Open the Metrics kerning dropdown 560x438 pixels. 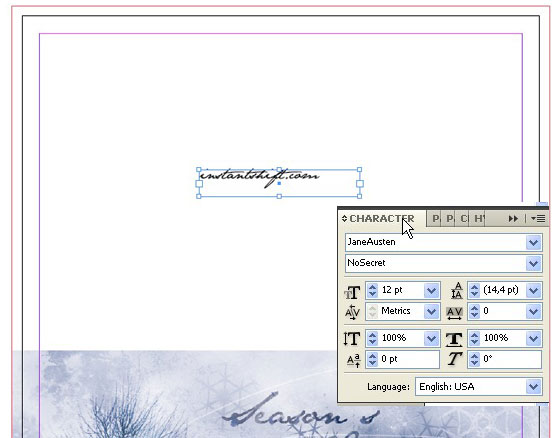431,311
